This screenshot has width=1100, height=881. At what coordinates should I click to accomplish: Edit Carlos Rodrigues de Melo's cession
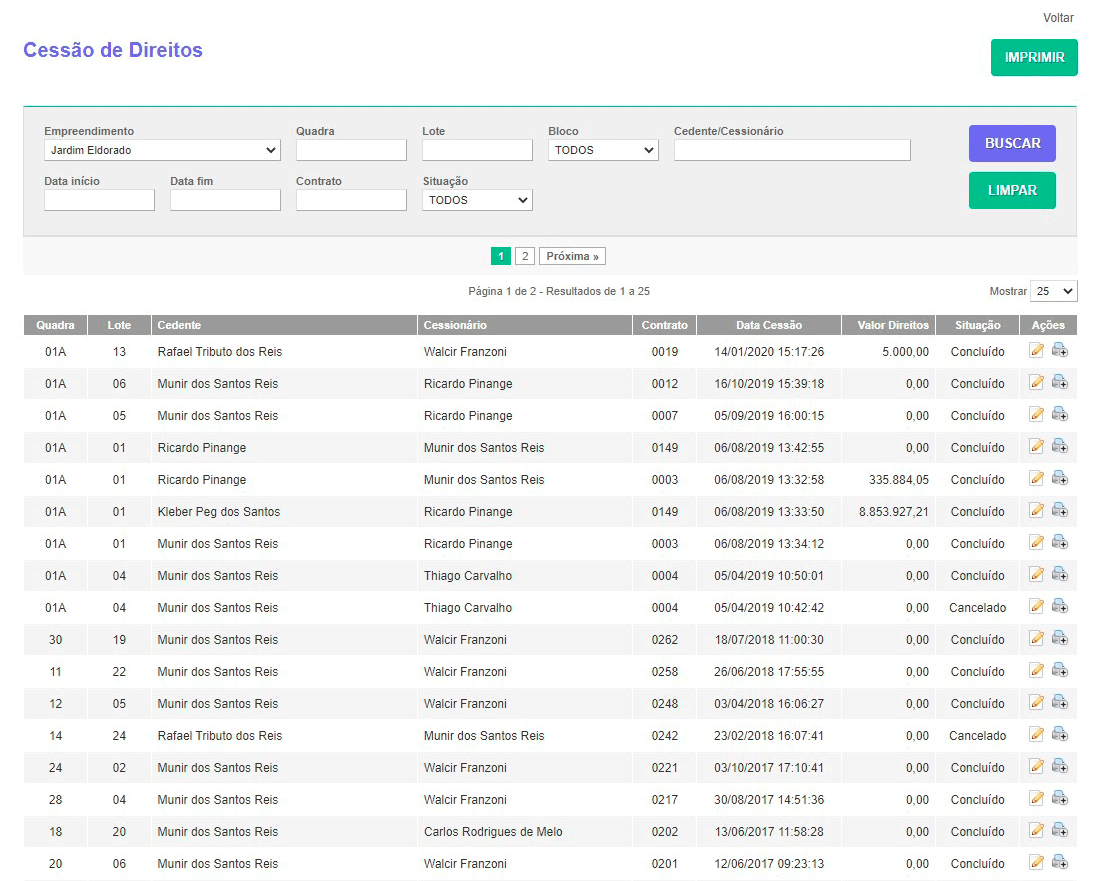(1036, 830)
